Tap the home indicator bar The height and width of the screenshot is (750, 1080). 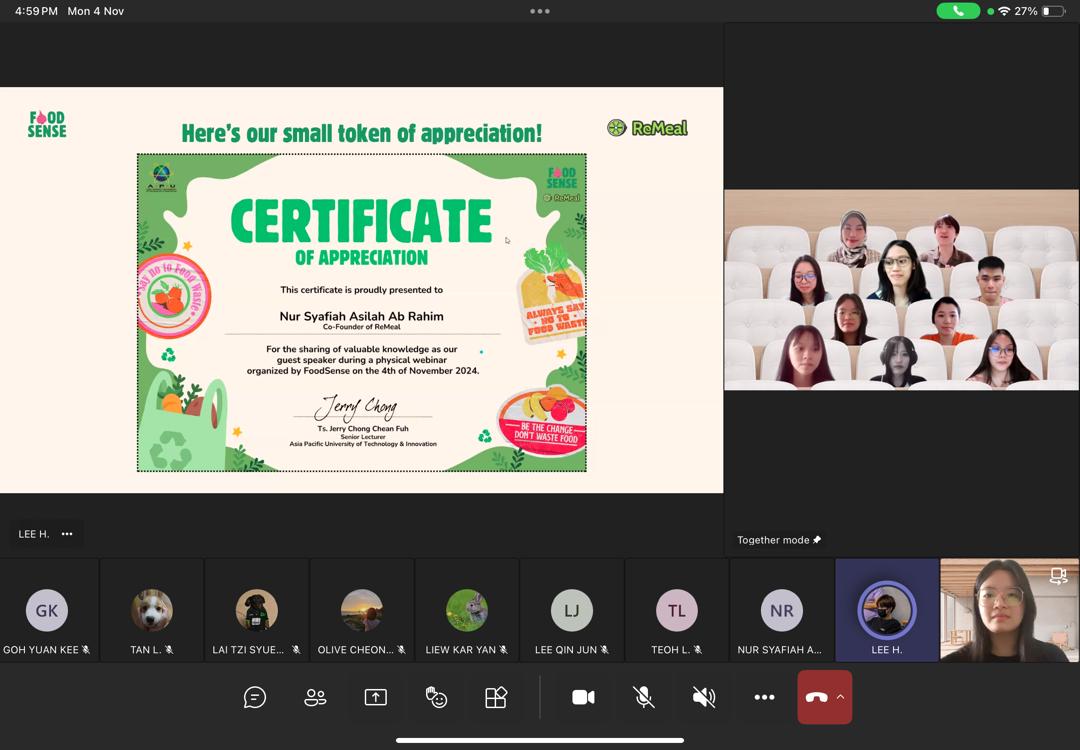[x=540, y=741]
